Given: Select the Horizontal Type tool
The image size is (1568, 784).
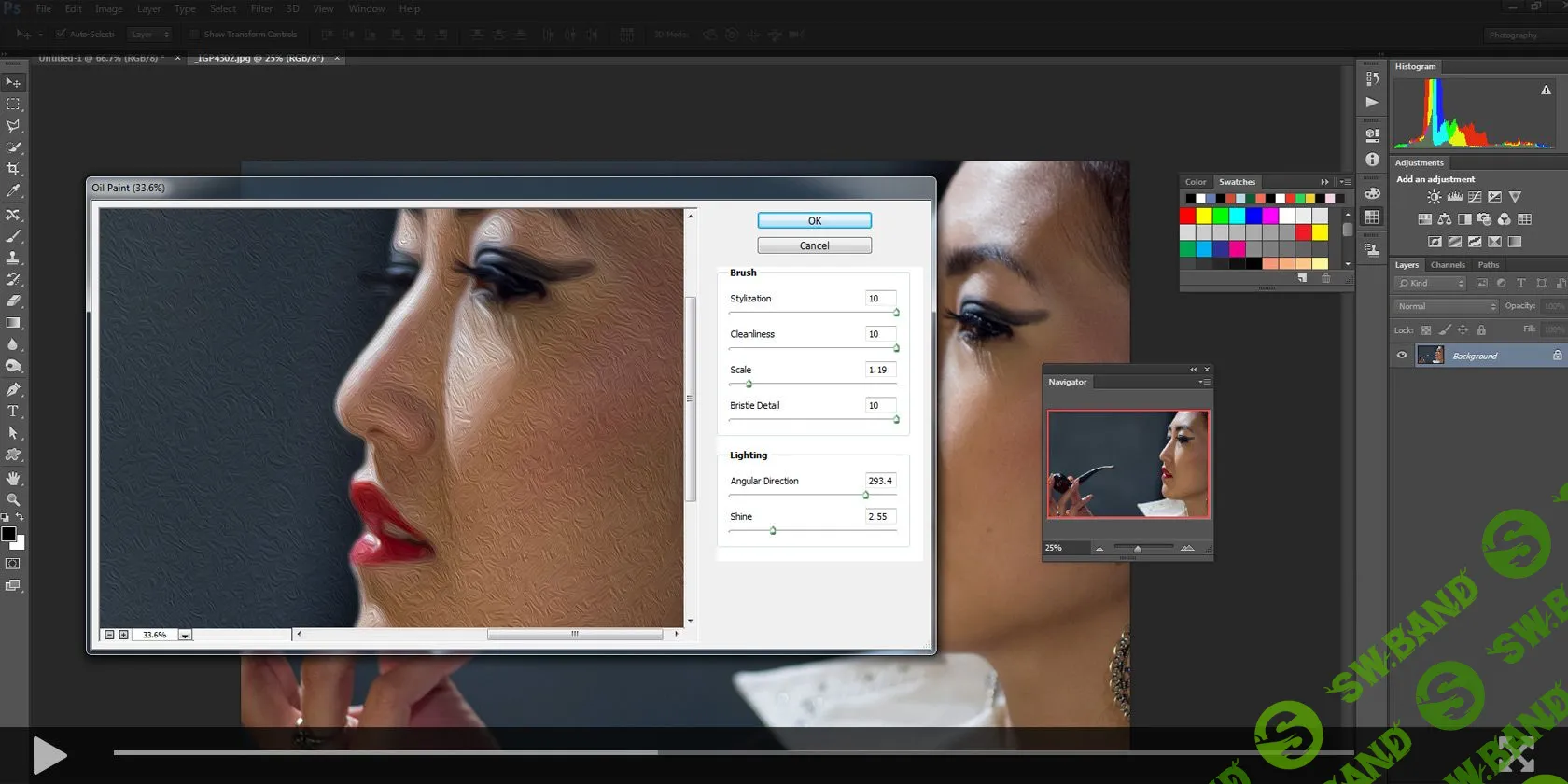Looking at the screenshot, I should 13,412.
